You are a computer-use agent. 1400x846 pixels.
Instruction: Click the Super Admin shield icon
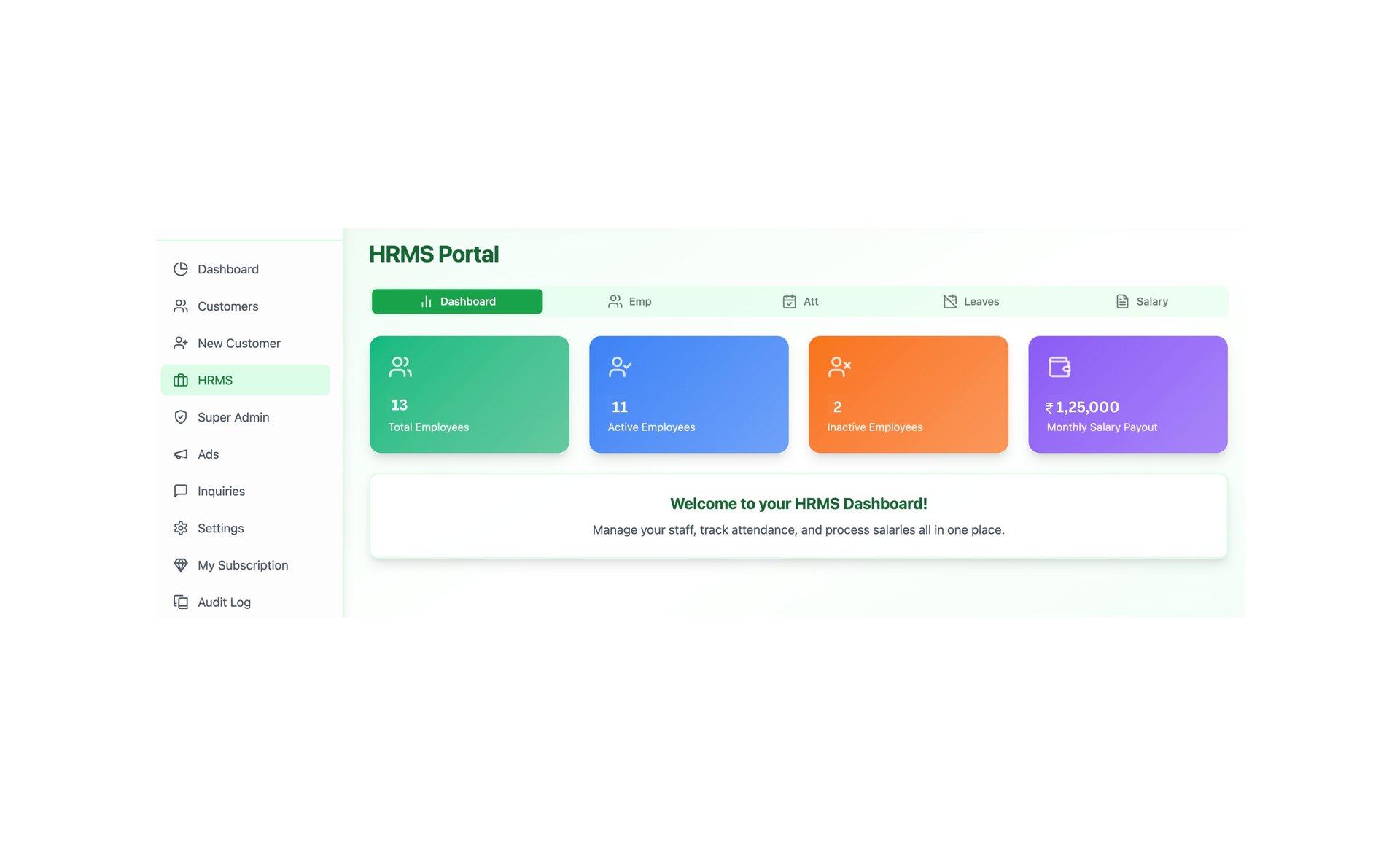pos(180,417)
